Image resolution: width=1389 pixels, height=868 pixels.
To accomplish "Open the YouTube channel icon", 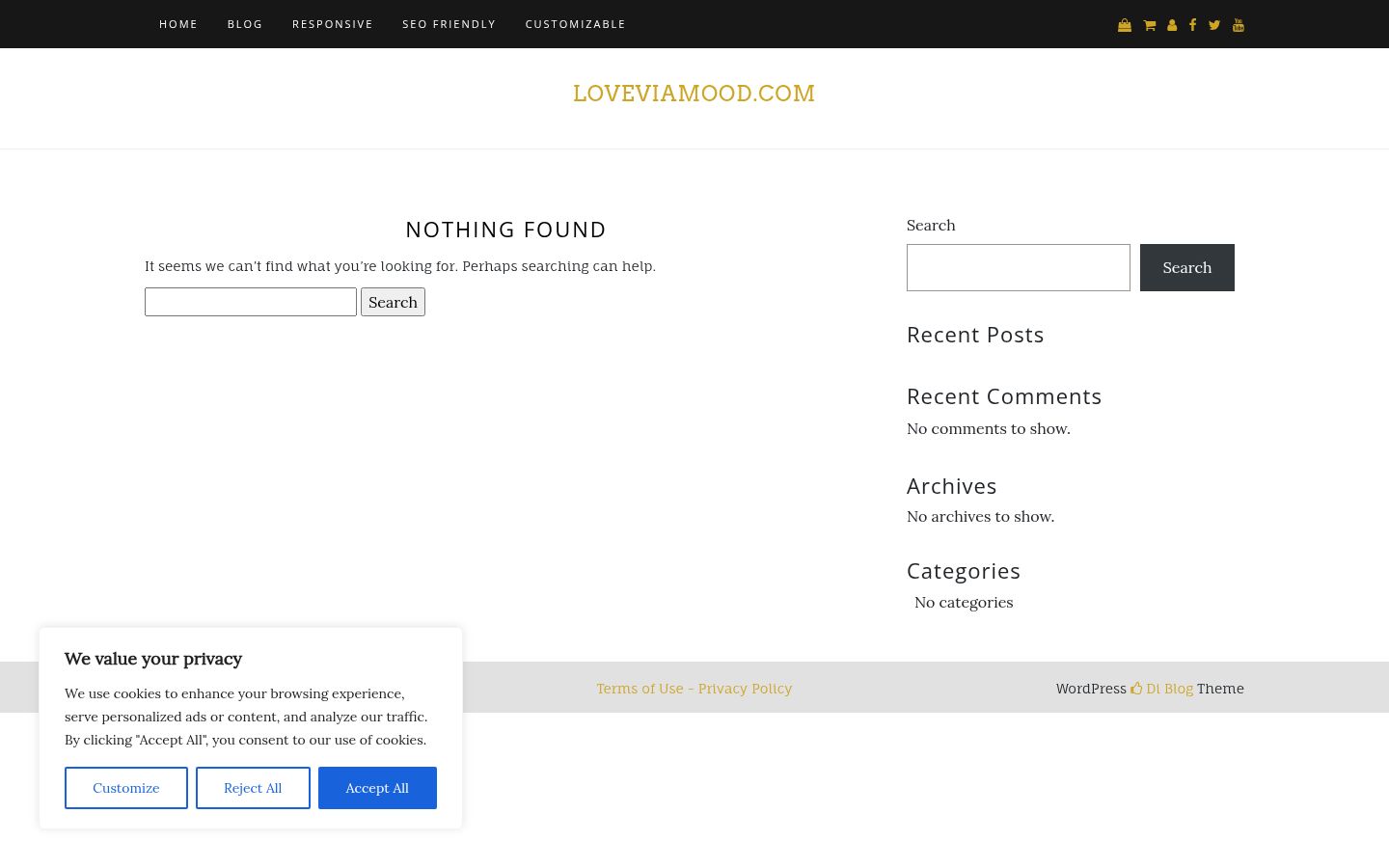I will click(x=1239, y=25).
